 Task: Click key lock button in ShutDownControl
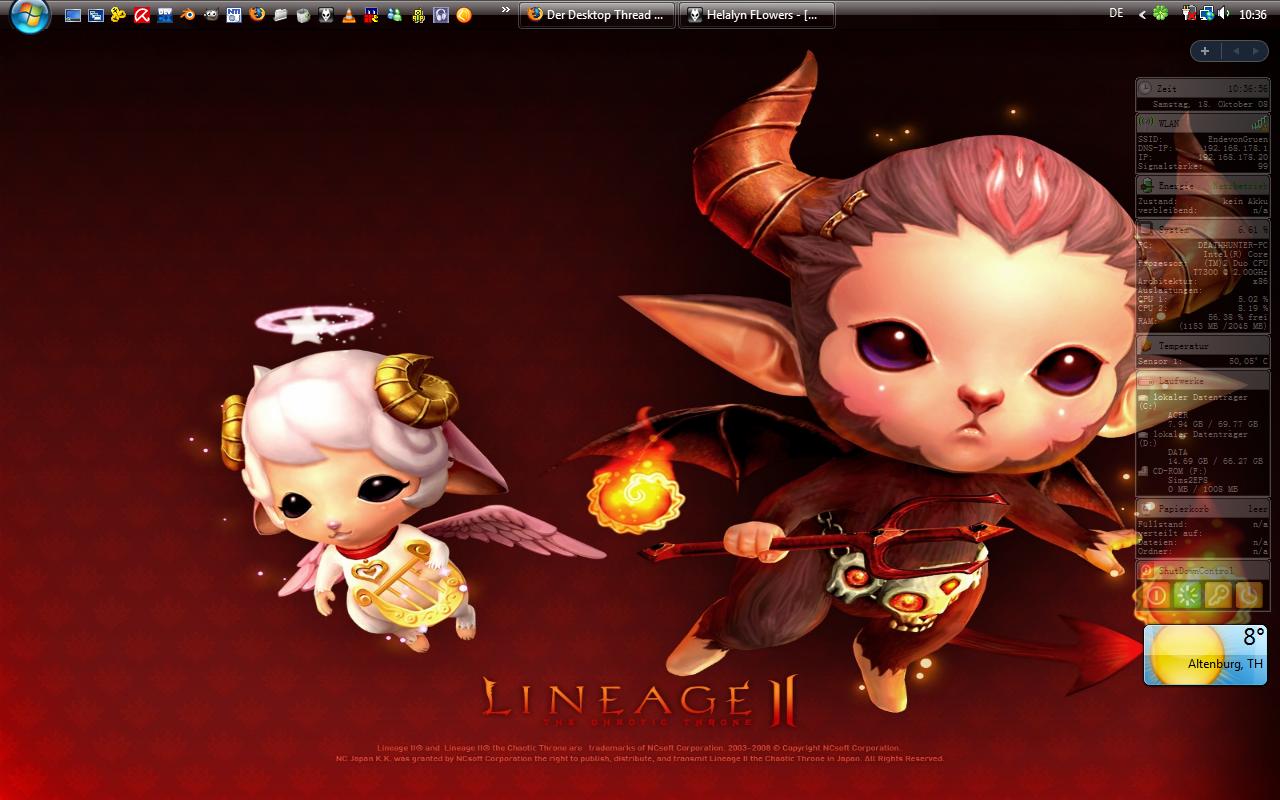pyautogui.click(x=1217, y=595)
